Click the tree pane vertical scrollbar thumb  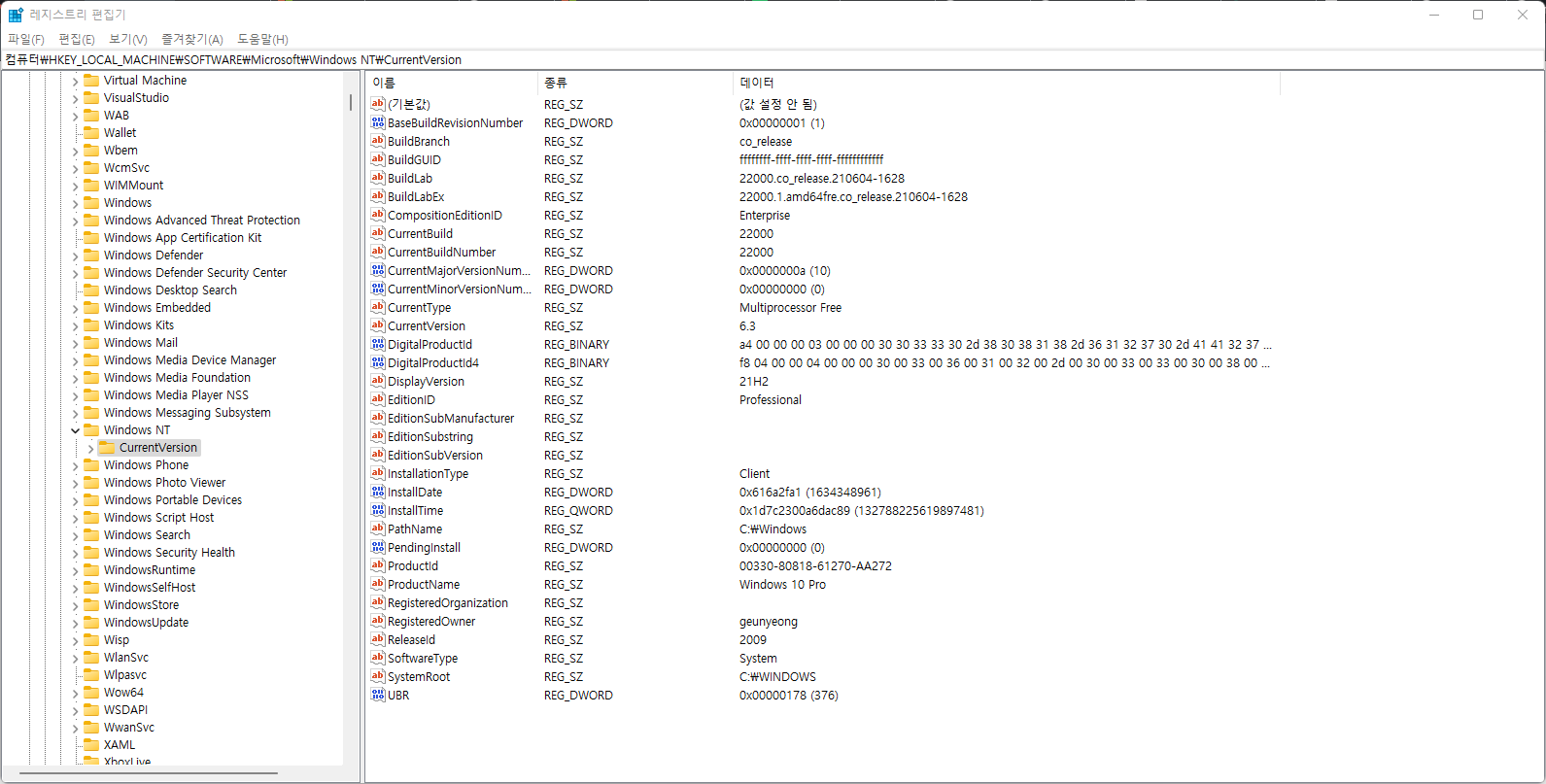click(x=351, y=102)
